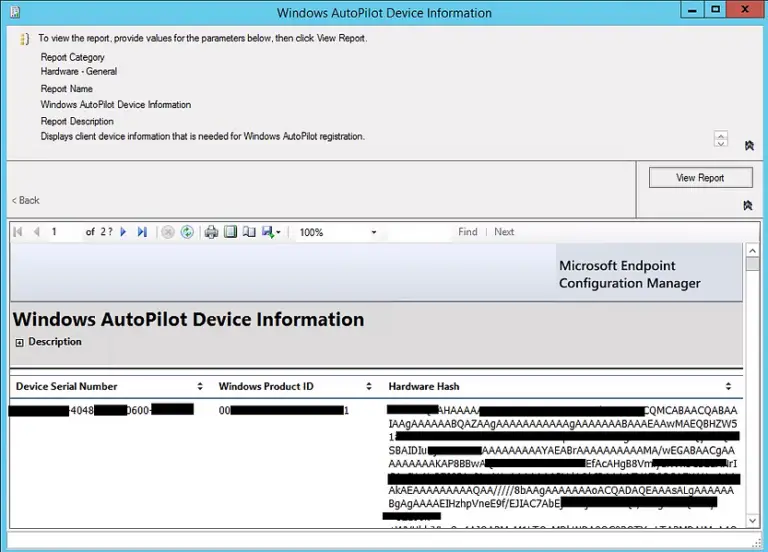Open export/save report dropdown
Screen dimensions: 768x552
click(x=271, y=232)
